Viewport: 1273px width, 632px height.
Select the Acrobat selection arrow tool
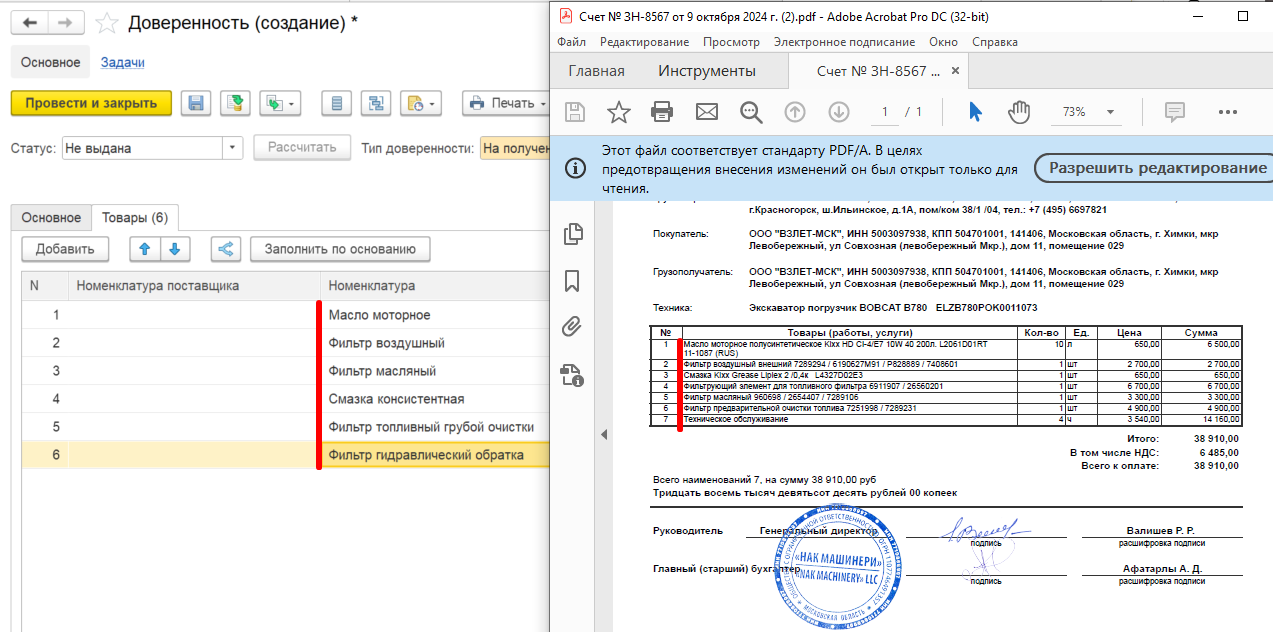pyautogui.click(x=975, y=112)
